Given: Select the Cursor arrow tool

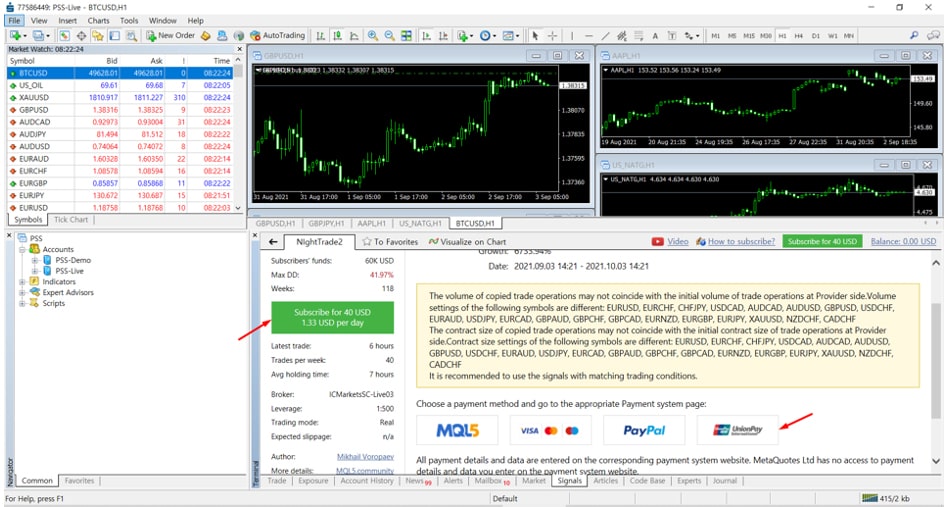Looking at the screenshot, I should [x=535, y=36].
